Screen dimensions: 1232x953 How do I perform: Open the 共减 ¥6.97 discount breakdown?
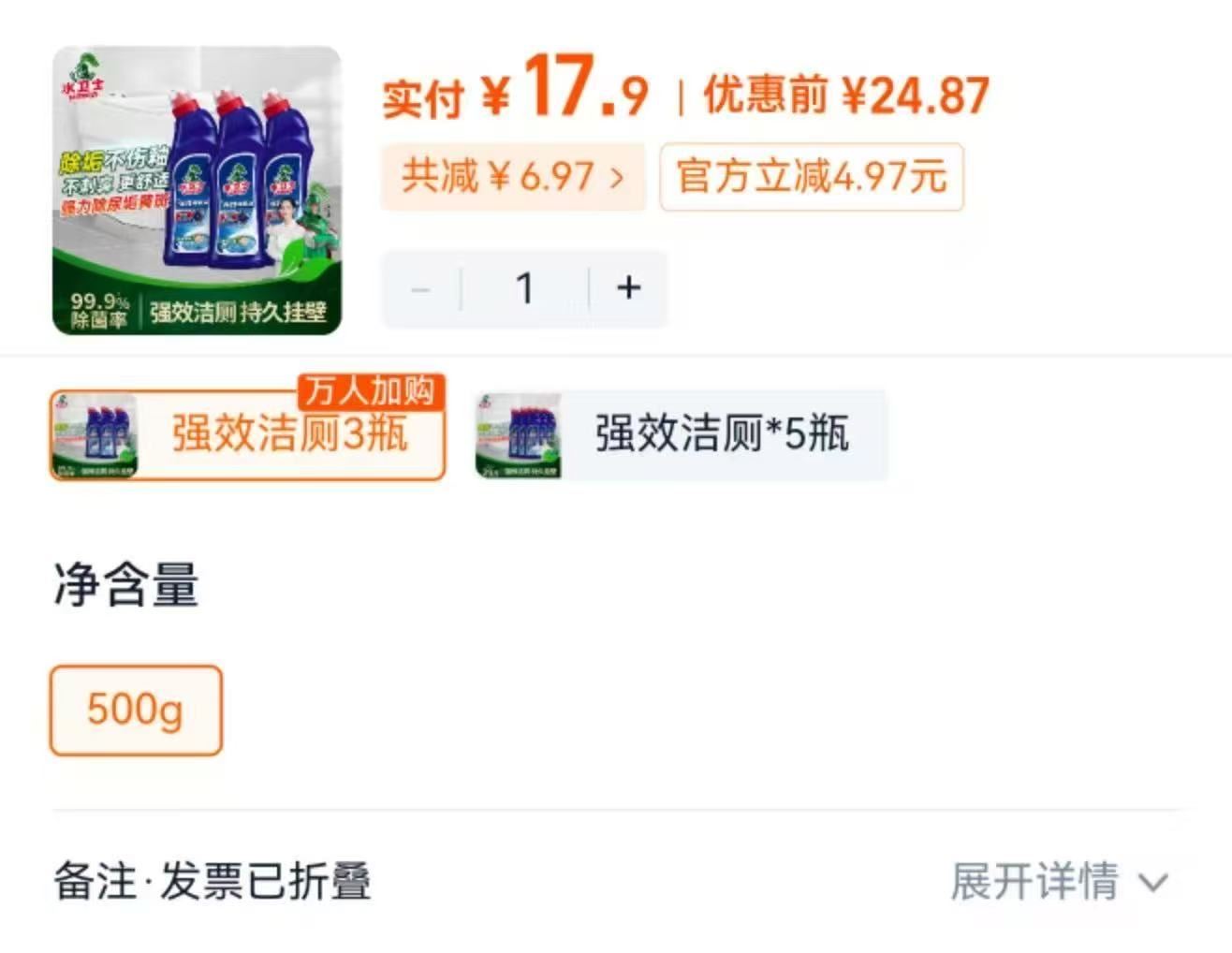(513, 177)
